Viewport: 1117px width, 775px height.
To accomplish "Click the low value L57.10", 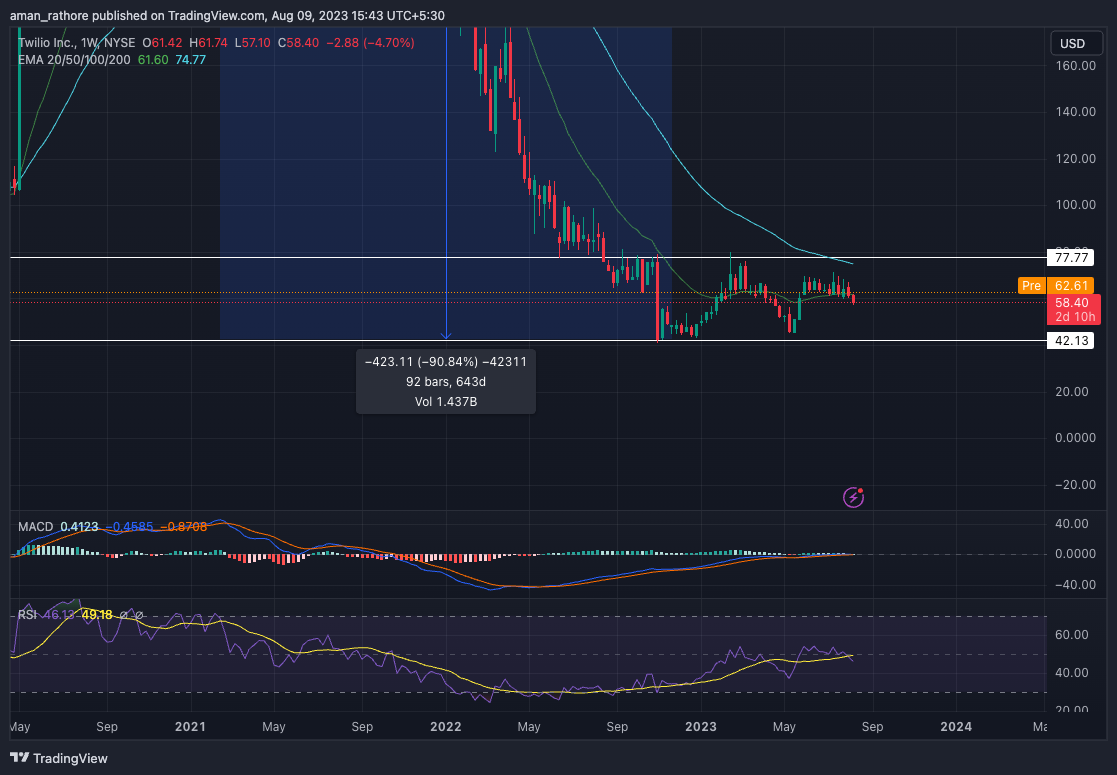I will coord(252,43).
